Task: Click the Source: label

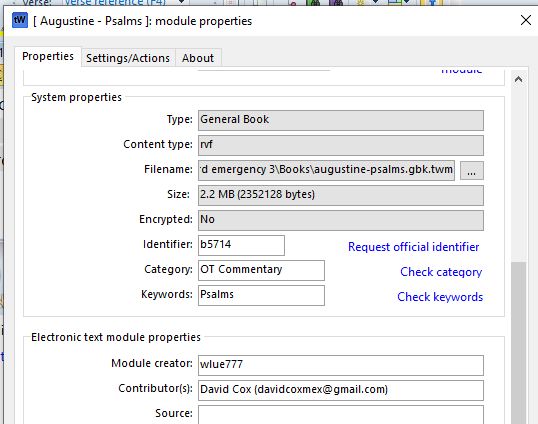Action: pyautogui.click(x=174, y=413)
